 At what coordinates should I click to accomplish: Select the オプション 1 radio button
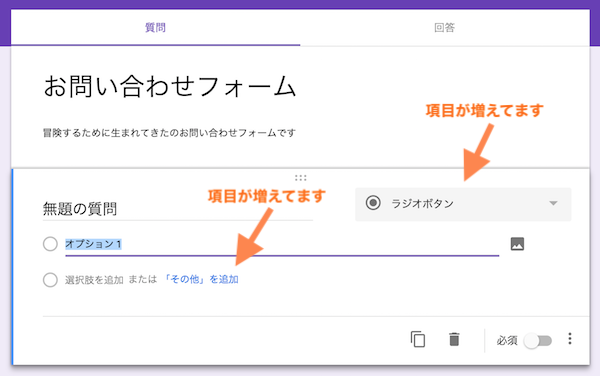[x=50, y=244]
